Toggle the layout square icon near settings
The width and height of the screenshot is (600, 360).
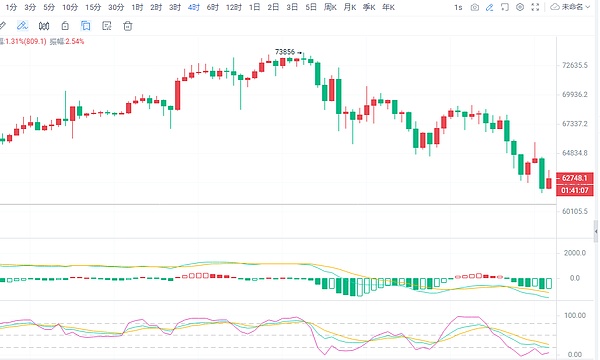pos(505,7)
